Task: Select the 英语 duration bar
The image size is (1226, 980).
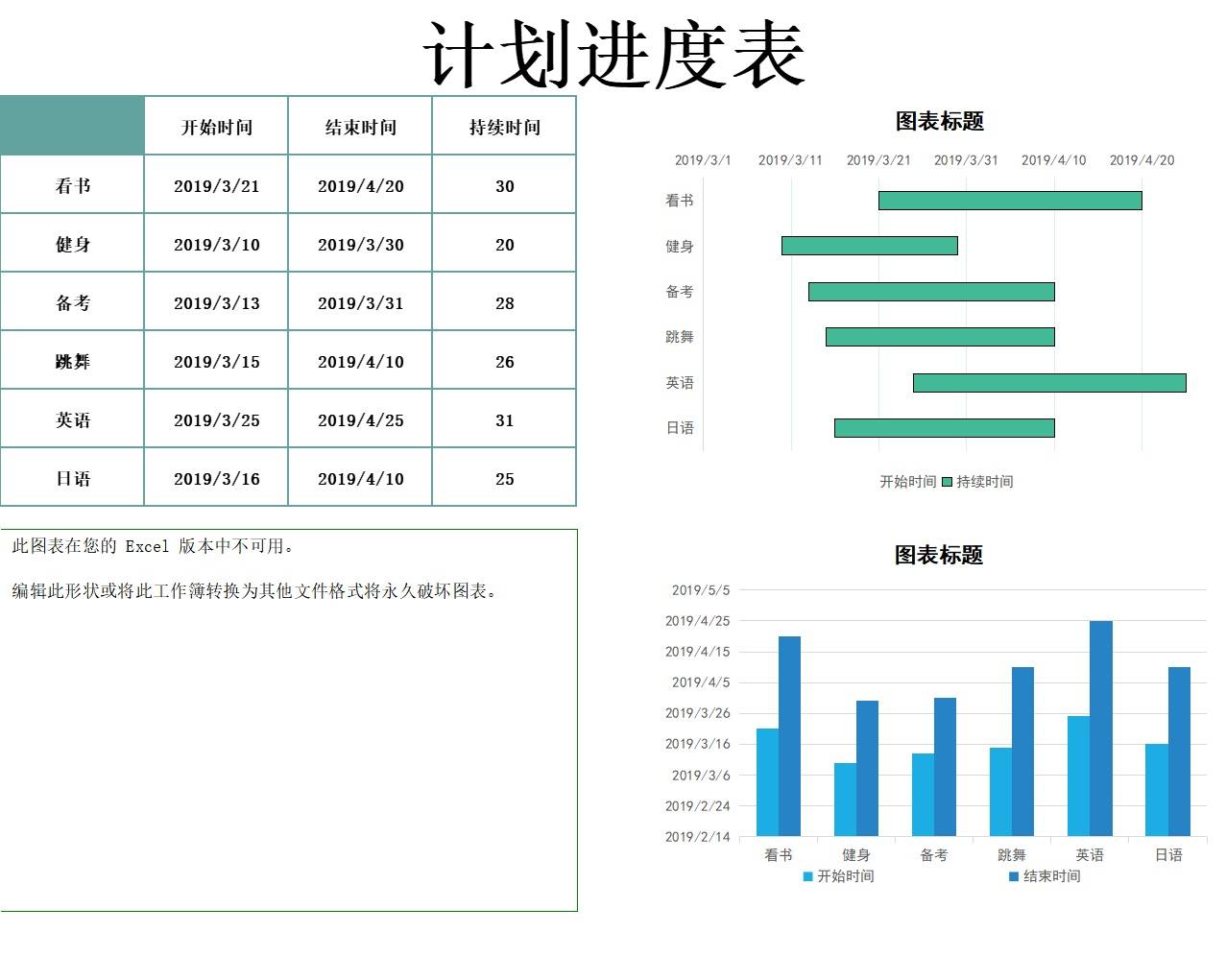Action: click(1051, 382)
